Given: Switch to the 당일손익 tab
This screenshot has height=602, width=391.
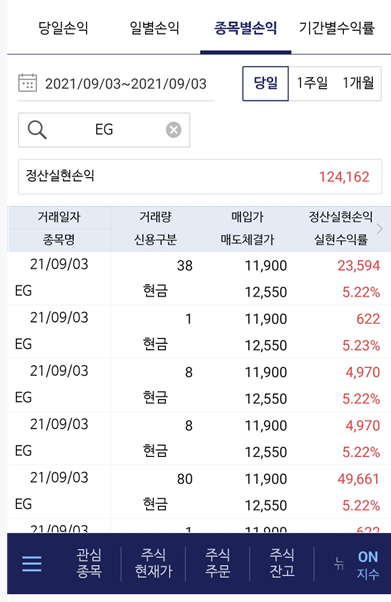Looking at the screenshot, I should 63,28.
